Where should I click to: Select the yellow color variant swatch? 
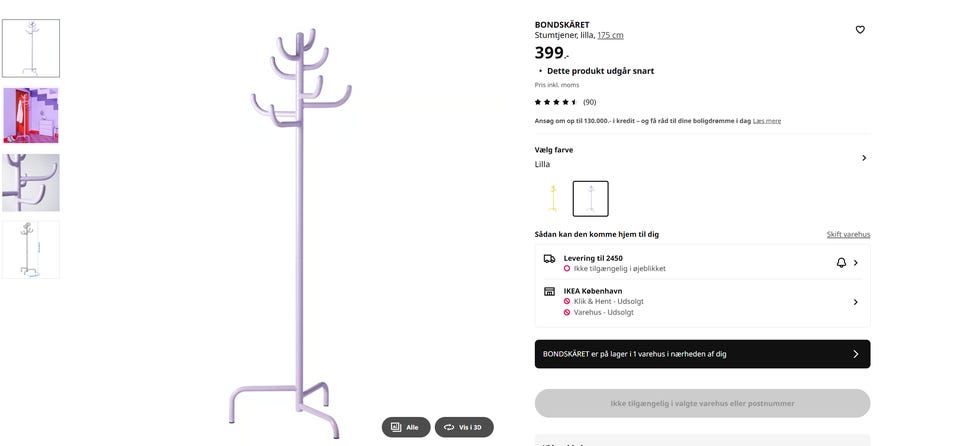click(x=552, y=198)
